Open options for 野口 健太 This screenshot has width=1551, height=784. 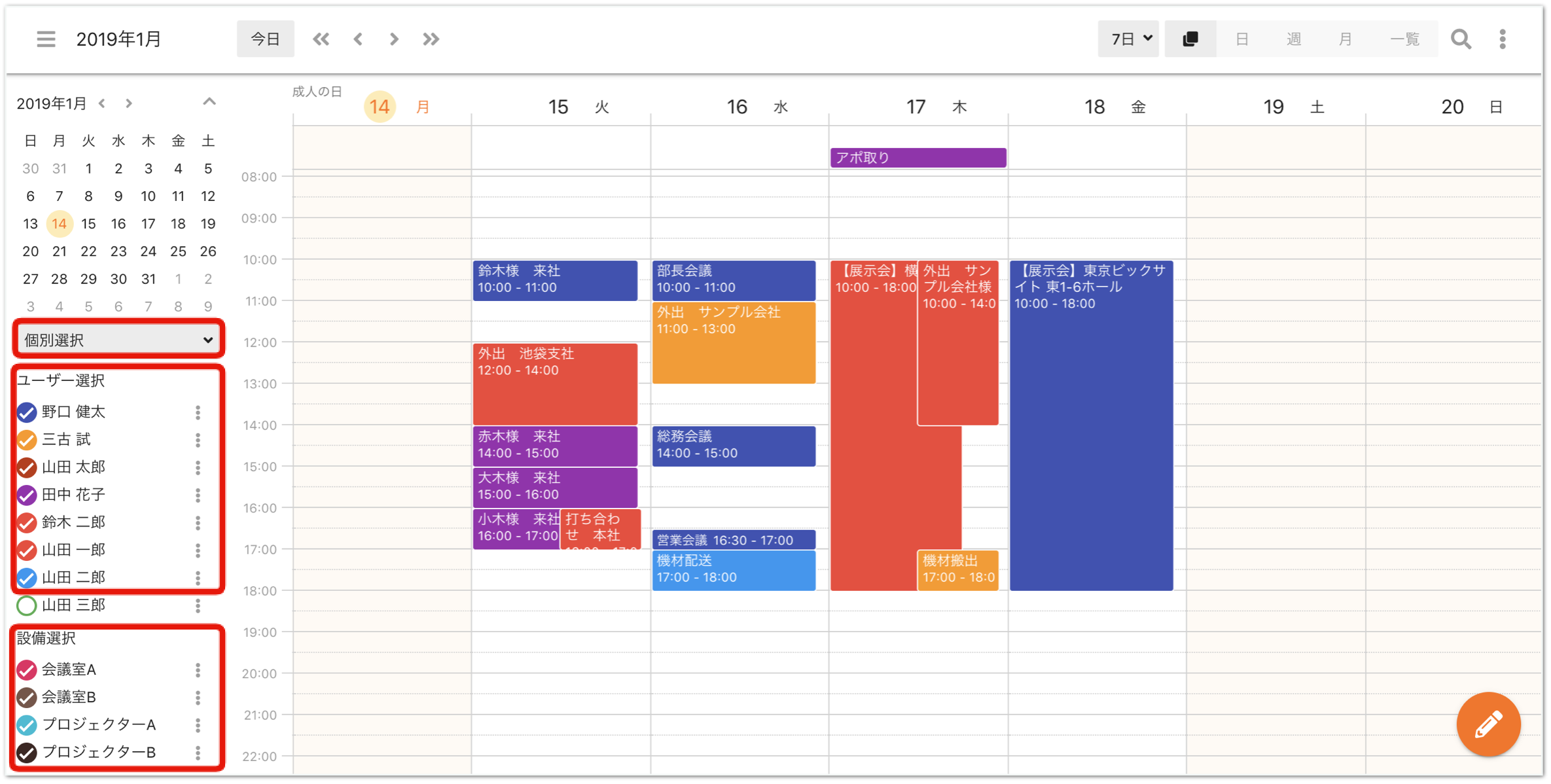tap(198, 412)
